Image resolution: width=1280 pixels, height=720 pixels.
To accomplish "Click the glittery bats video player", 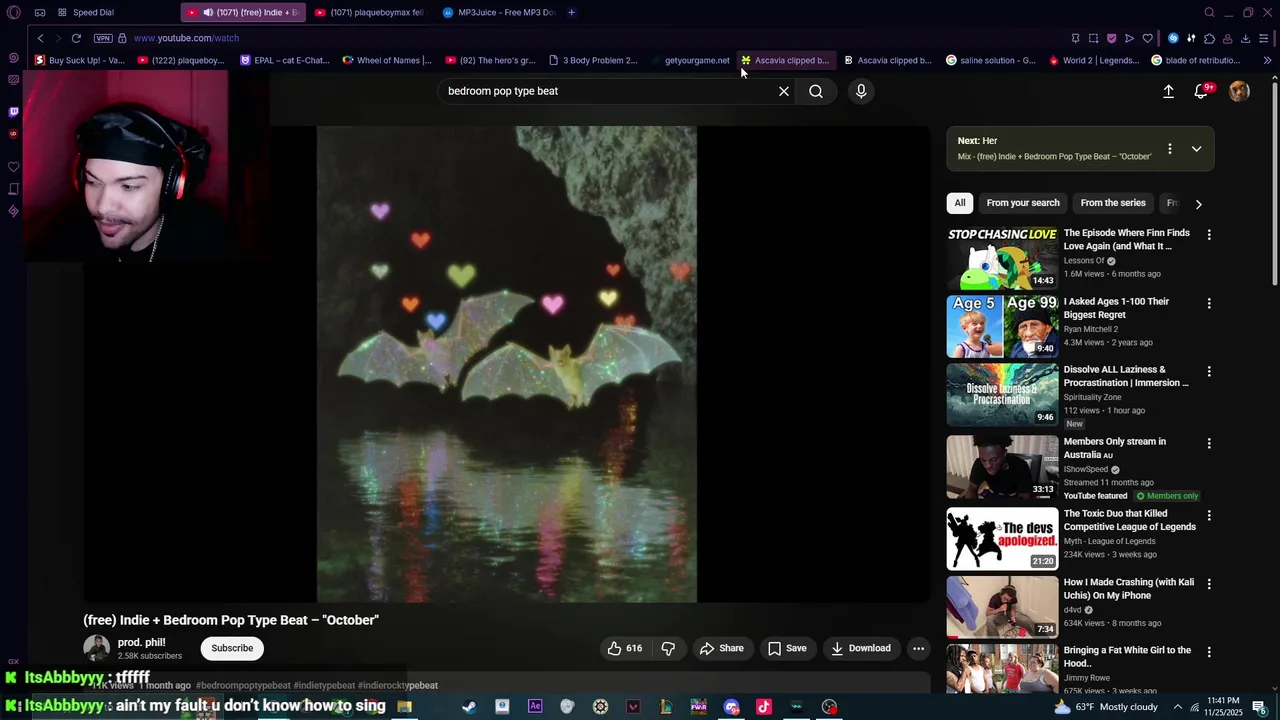I will coord(507,365).
